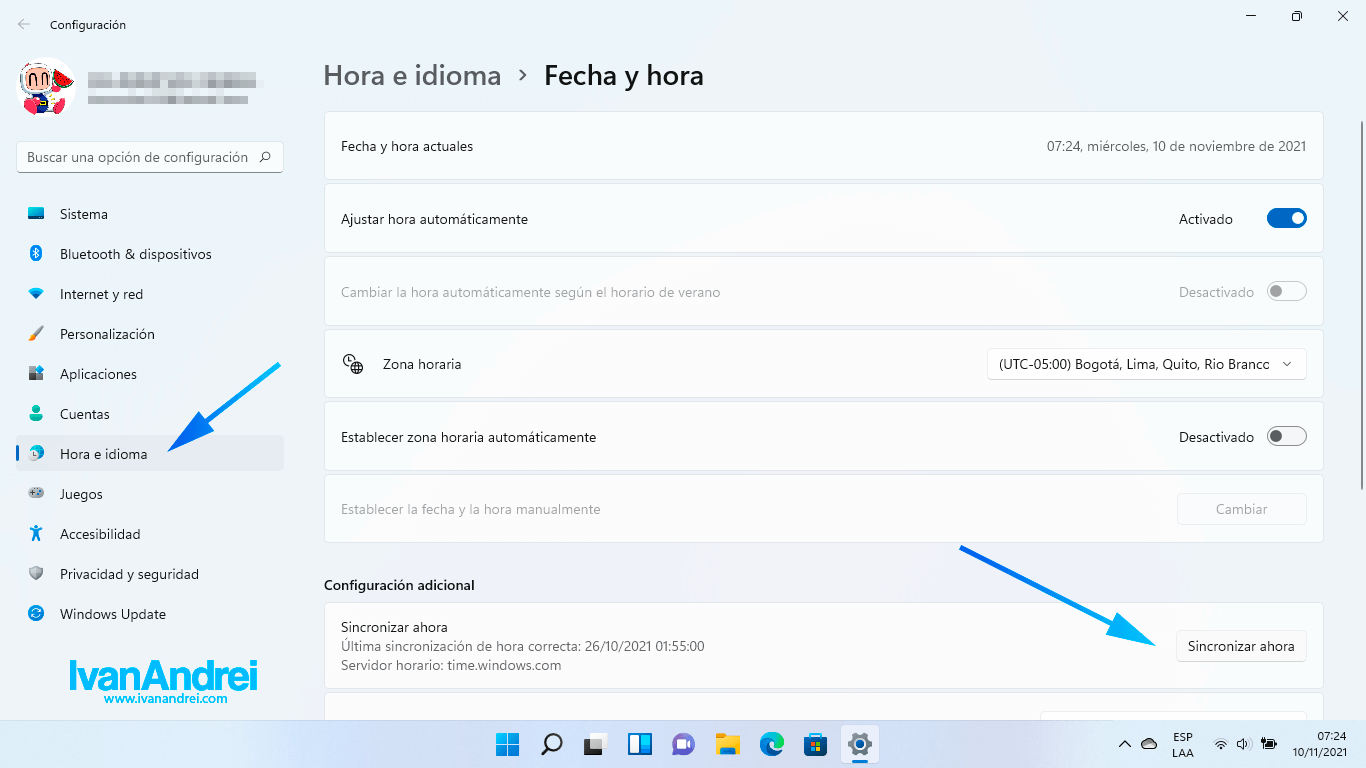Open Cuentas settings page
The height and width of the screenshot is (768, 1366).
point(150,414)
